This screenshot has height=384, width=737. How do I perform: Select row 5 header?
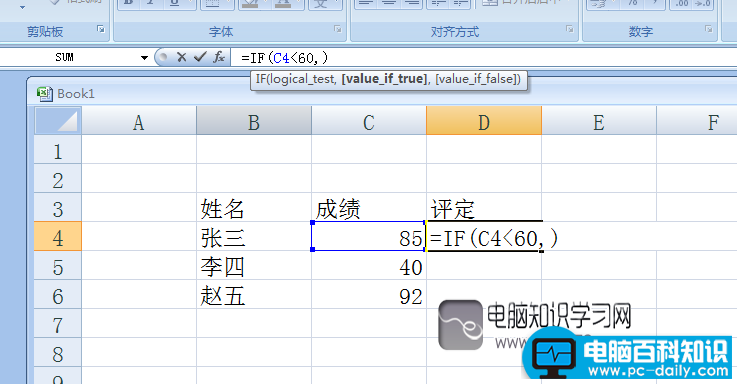[x=58, y=266]
